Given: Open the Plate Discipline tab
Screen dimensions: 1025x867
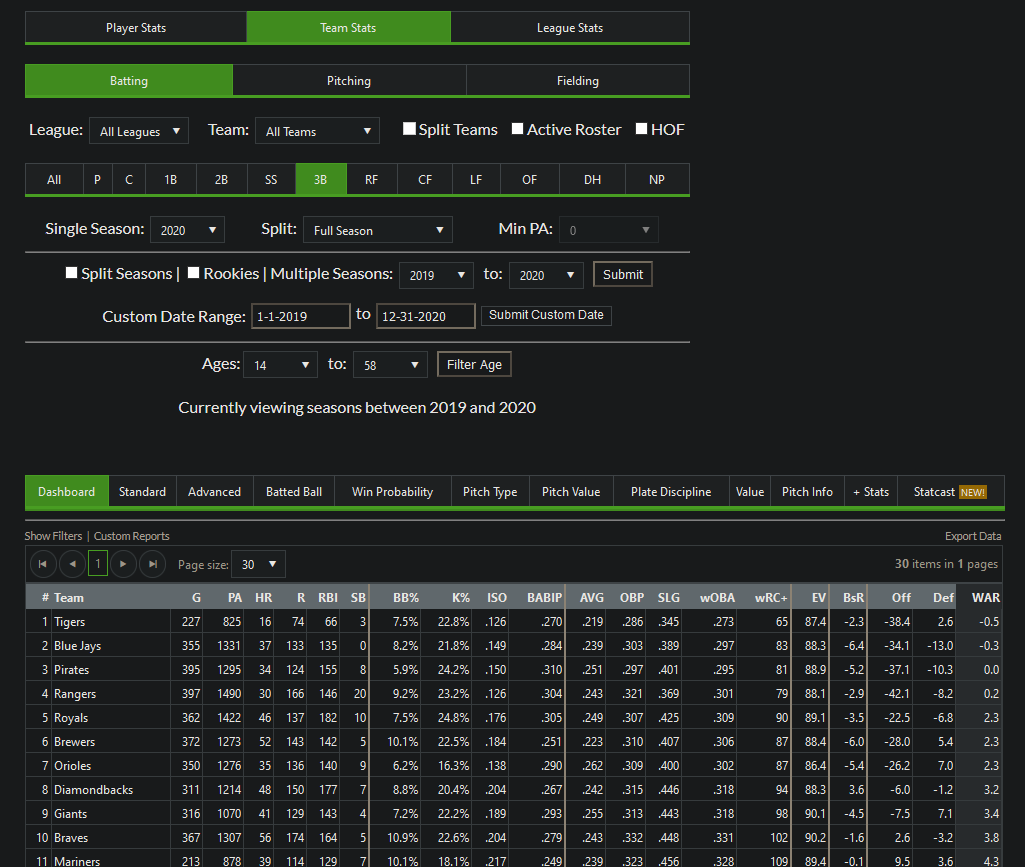Looking at the screenshot, I should 671,492.
